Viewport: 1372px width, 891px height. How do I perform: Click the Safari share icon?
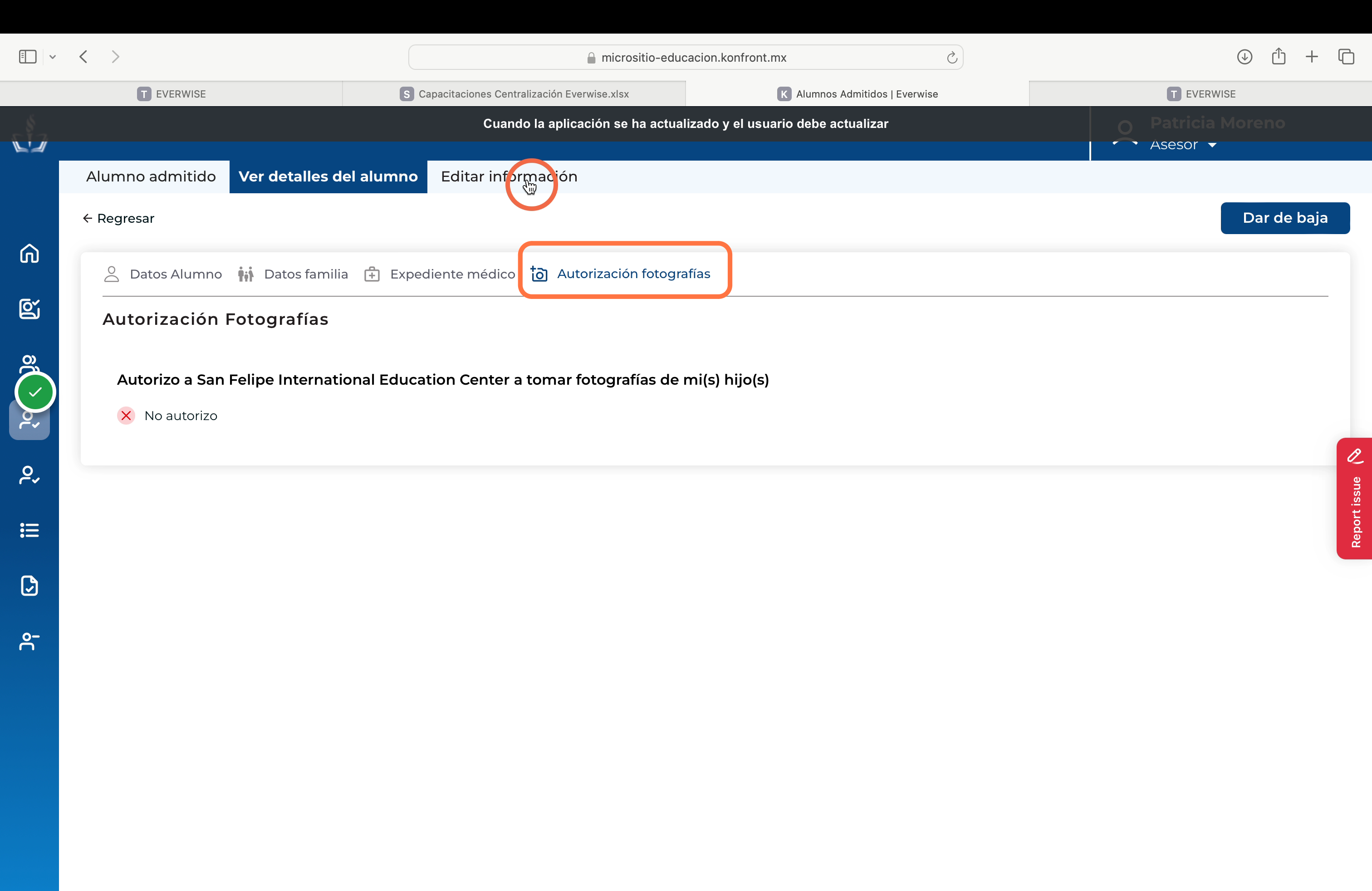tap(1279, 56)
